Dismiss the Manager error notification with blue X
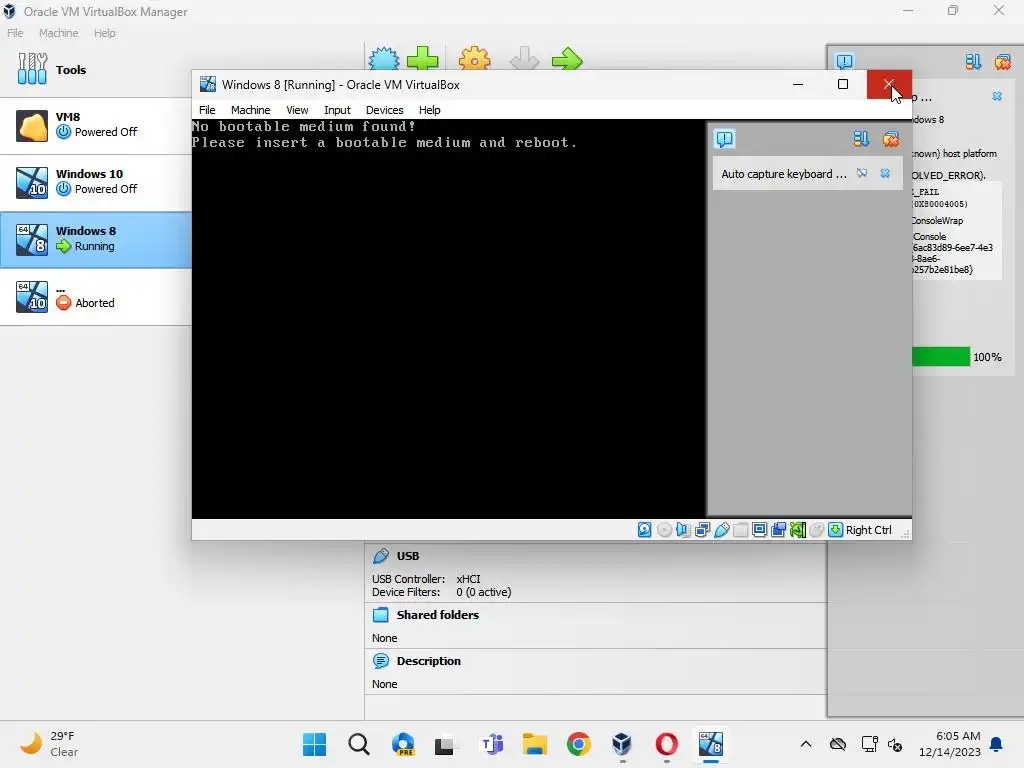1024x768 pixels. [997, 96]
